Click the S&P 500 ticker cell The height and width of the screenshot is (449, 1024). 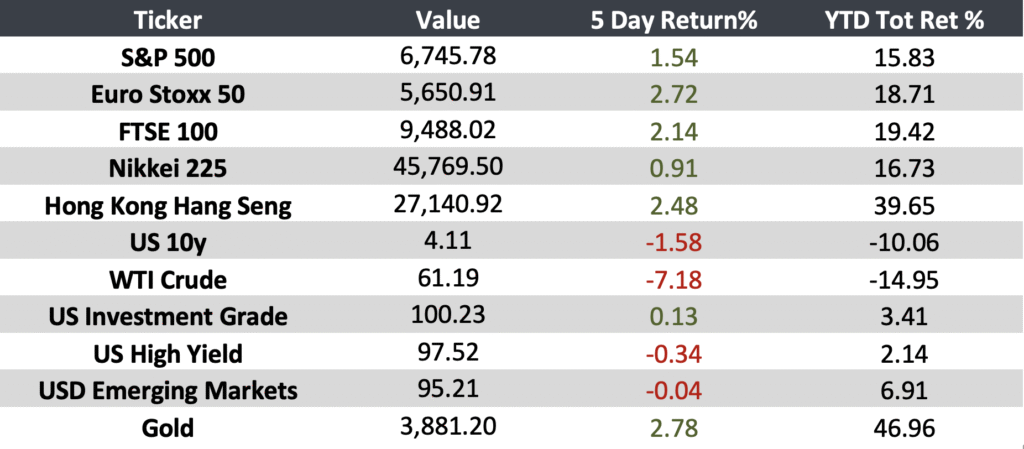point(168,58)
